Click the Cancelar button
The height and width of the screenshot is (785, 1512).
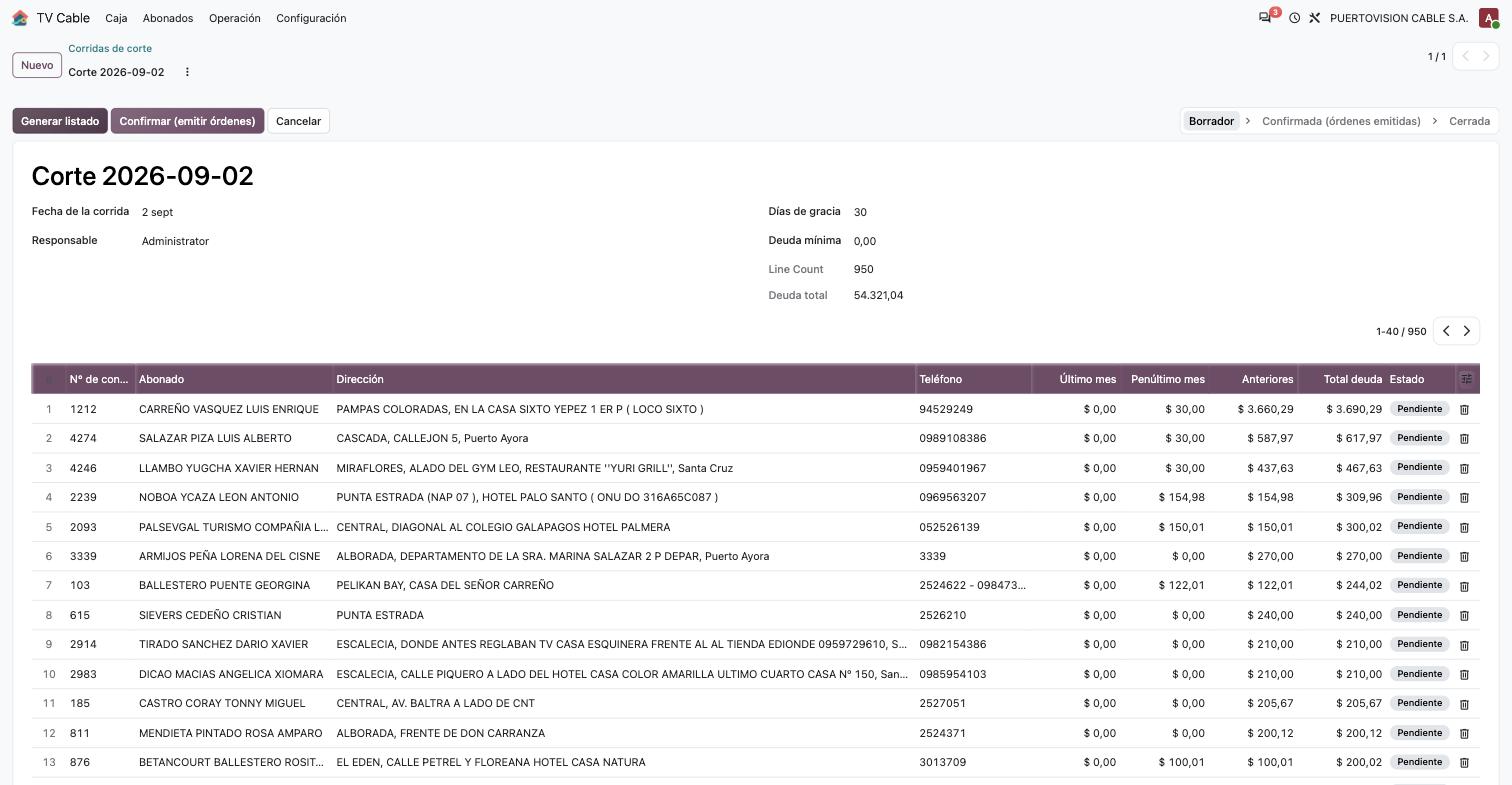click(298, 121)
